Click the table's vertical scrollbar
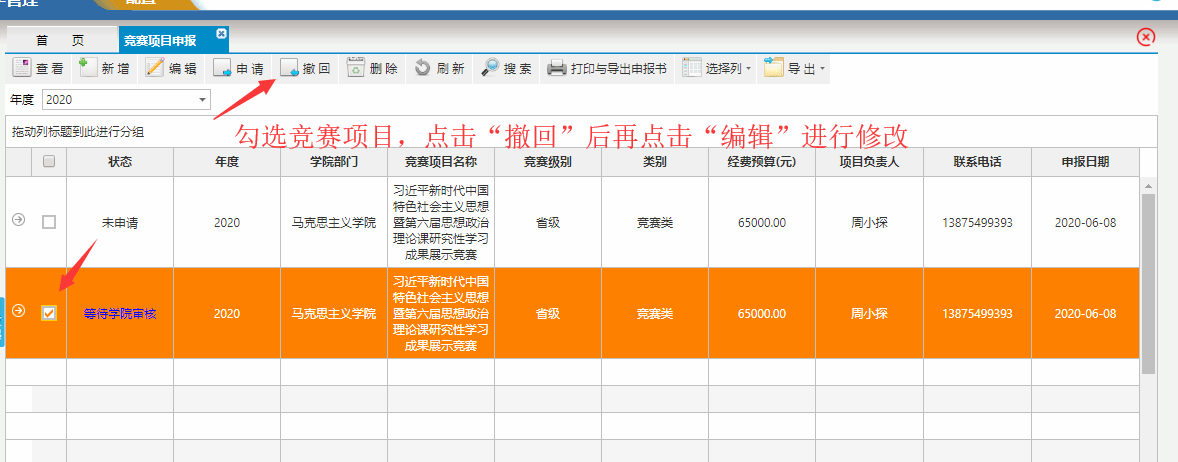Image resolution: width=1178 pixels, height=462 pixels. tap(1148, 280)
